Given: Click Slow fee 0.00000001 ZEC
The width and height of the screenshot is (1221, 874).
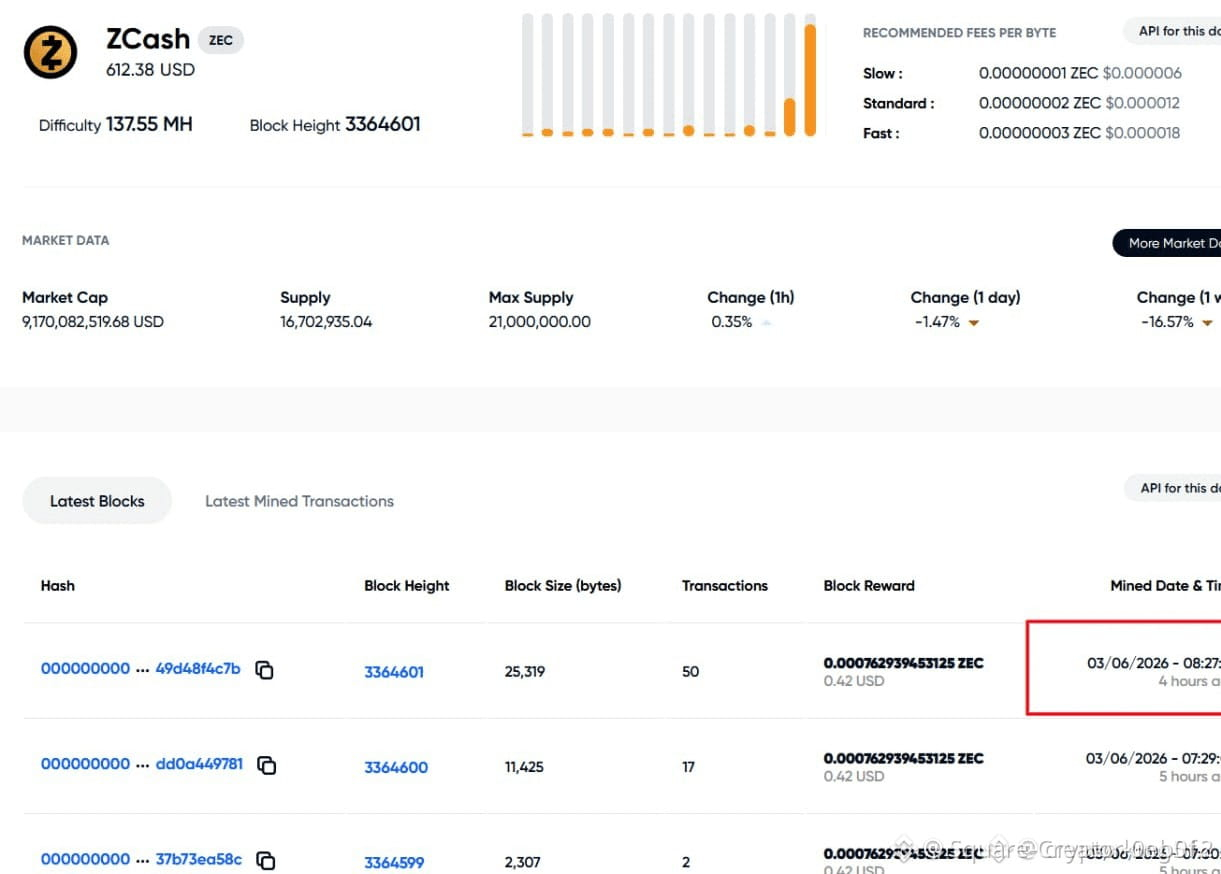Looking at the screenshot, I should 1038,73.
